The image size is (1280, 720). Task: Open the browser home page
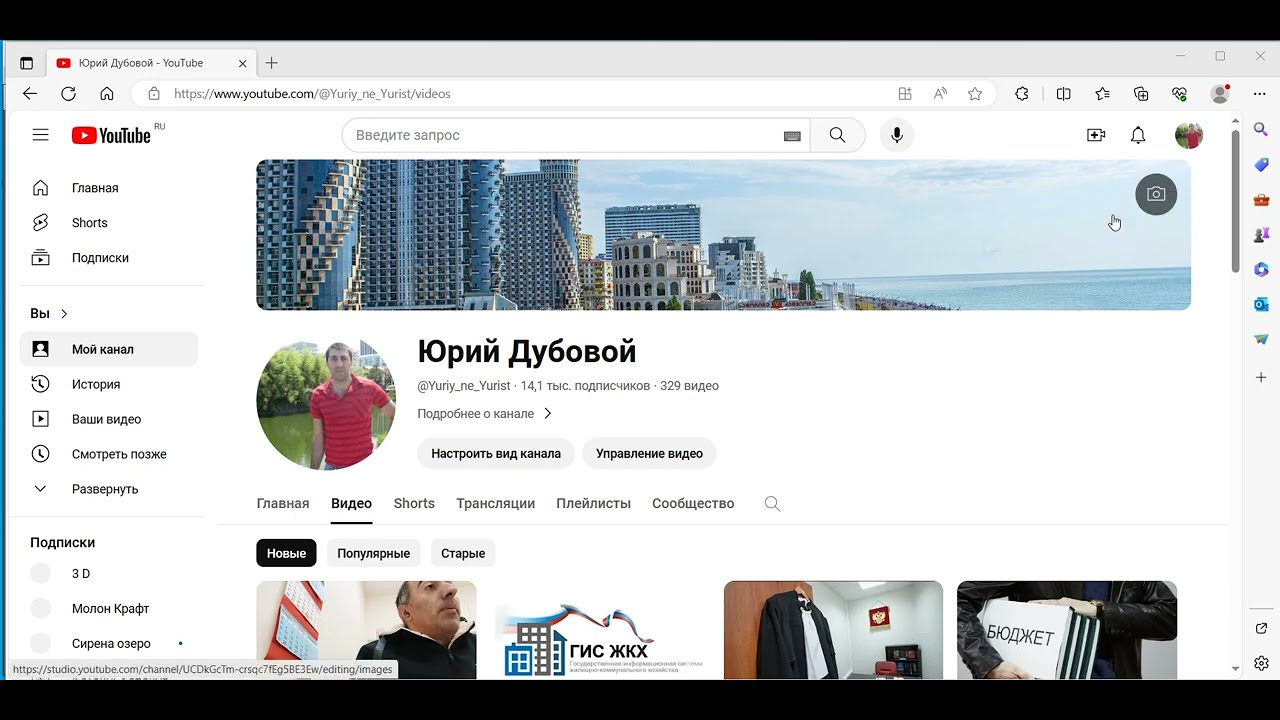pyautogui.click(x=107, y=94)
